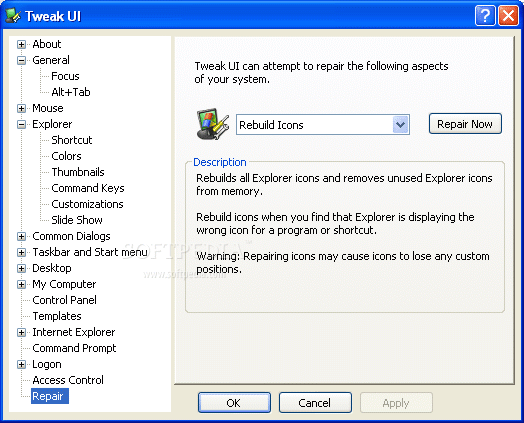Expand the Mouse tree node
The width and height of the screenshot is (524, 423).
(x=21, y=108)
